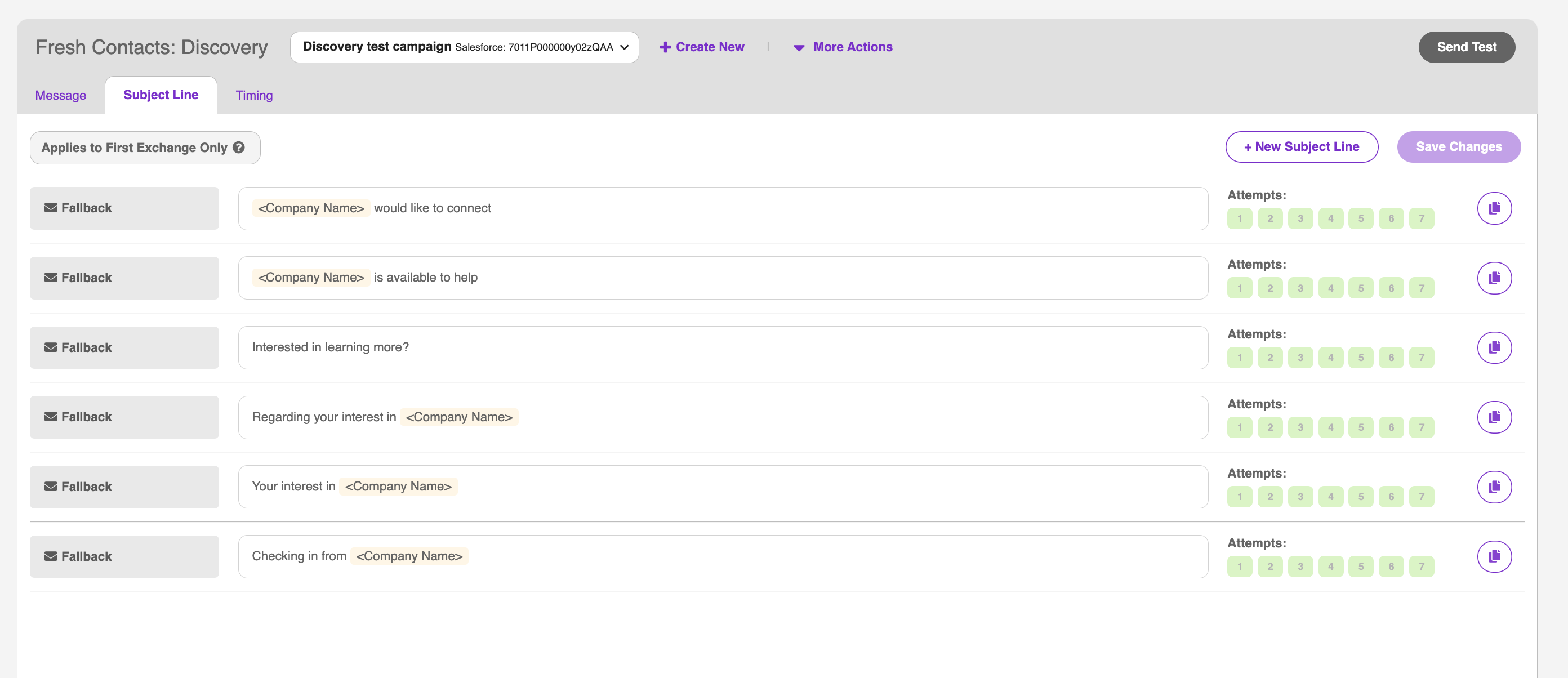Edit the 'Your interest in' subject field
This screenshot has height=678, width=1568.
pos(723,487)
